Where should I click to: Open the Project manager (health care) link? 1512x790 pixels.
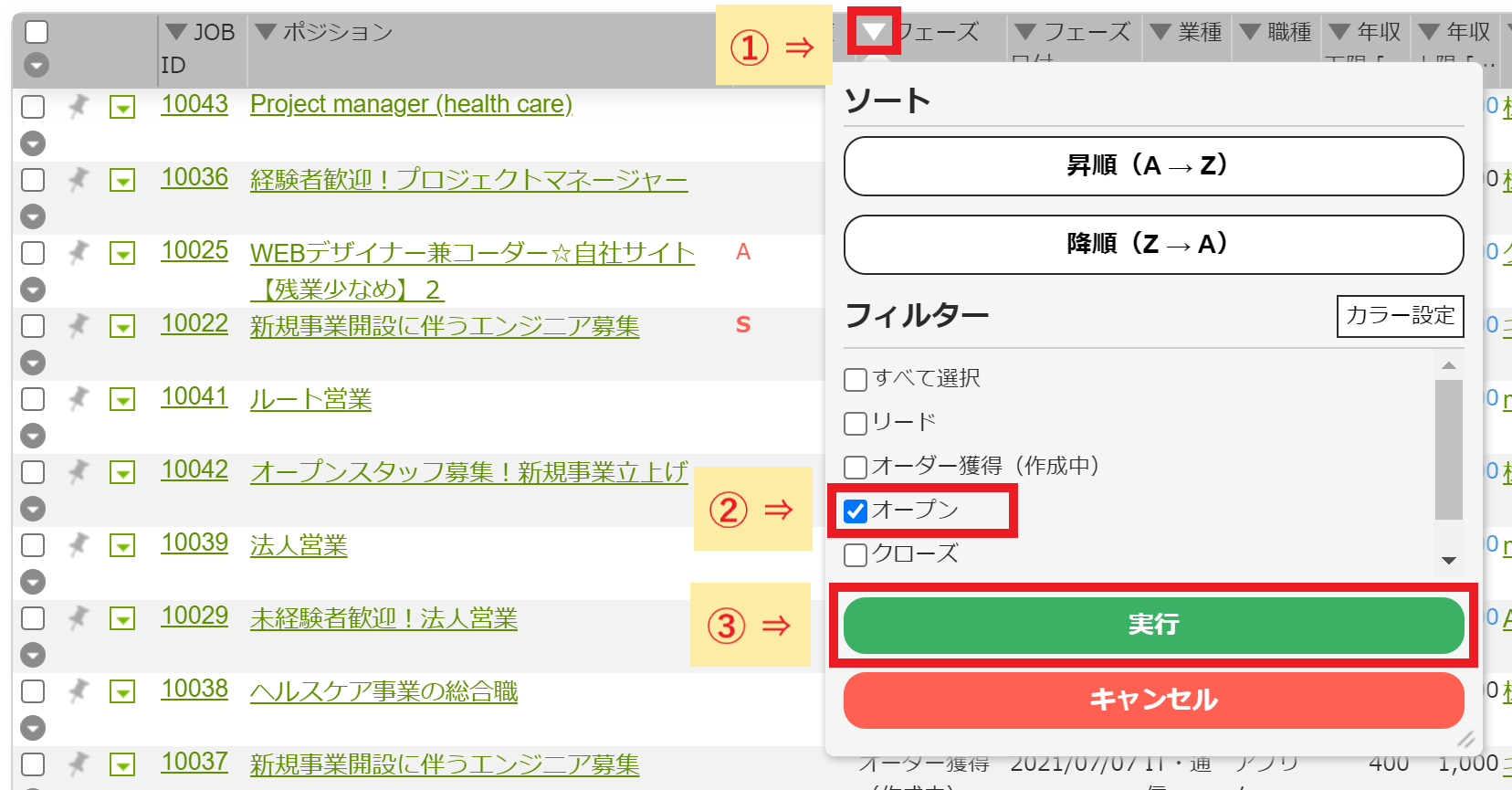coord(411,104)
